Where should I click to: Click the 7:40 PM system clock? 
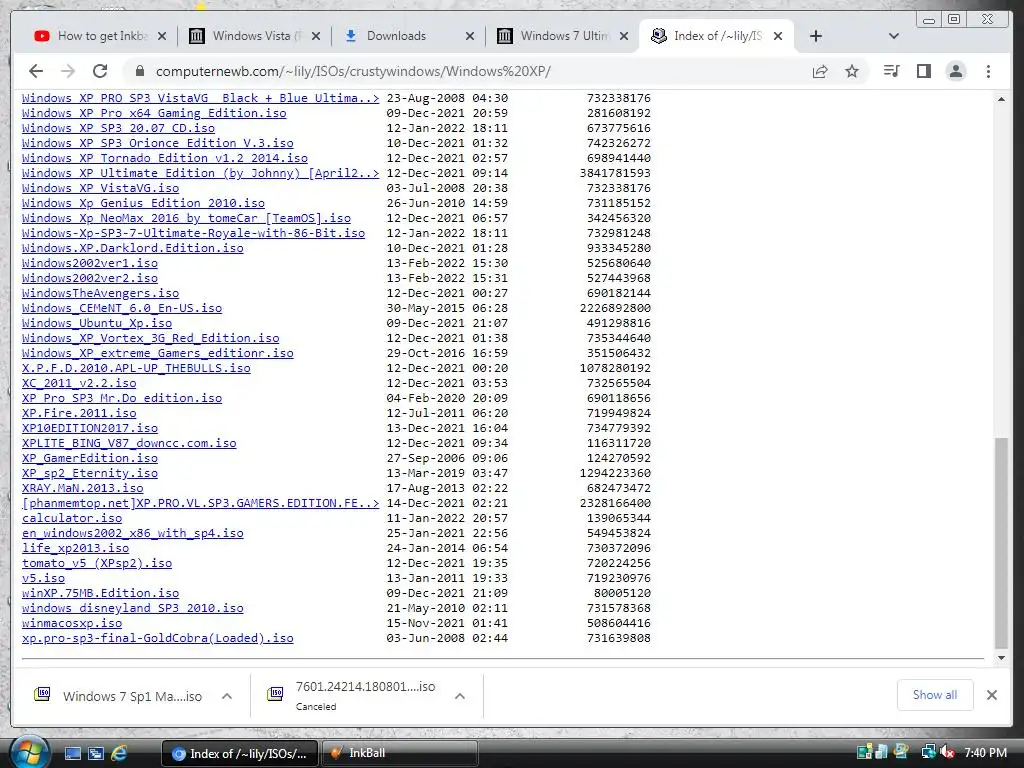(985, 753)
